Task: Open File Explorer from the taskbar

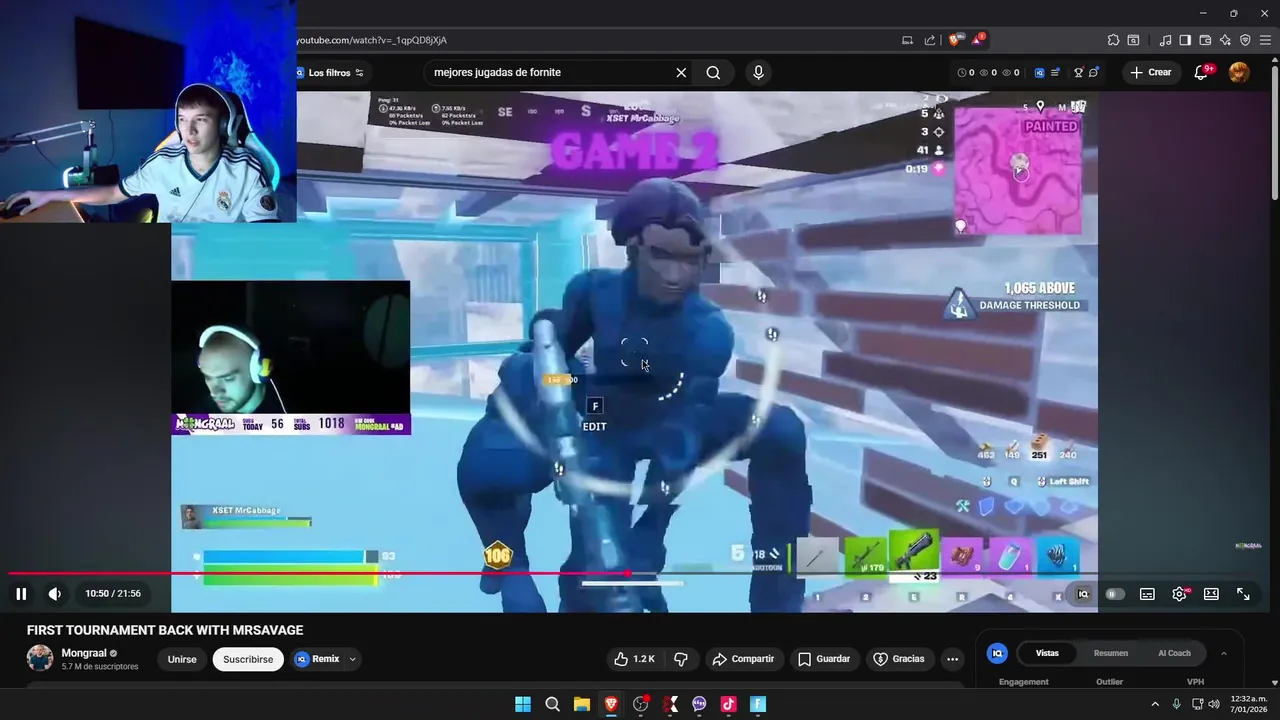Action: (x=581, y=704)
